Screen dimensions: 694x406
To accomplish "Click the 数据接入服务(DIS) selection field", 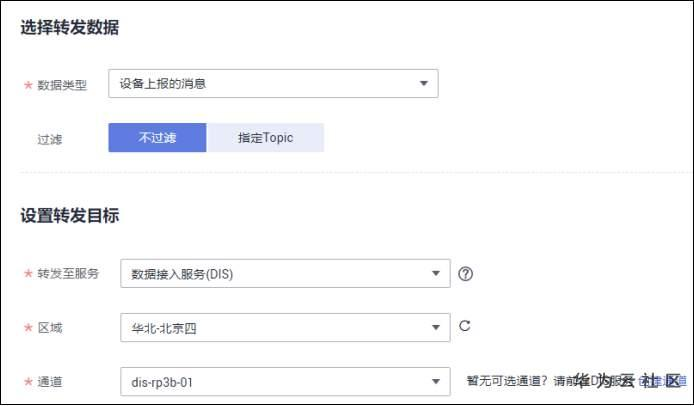I will pos(270,273).
